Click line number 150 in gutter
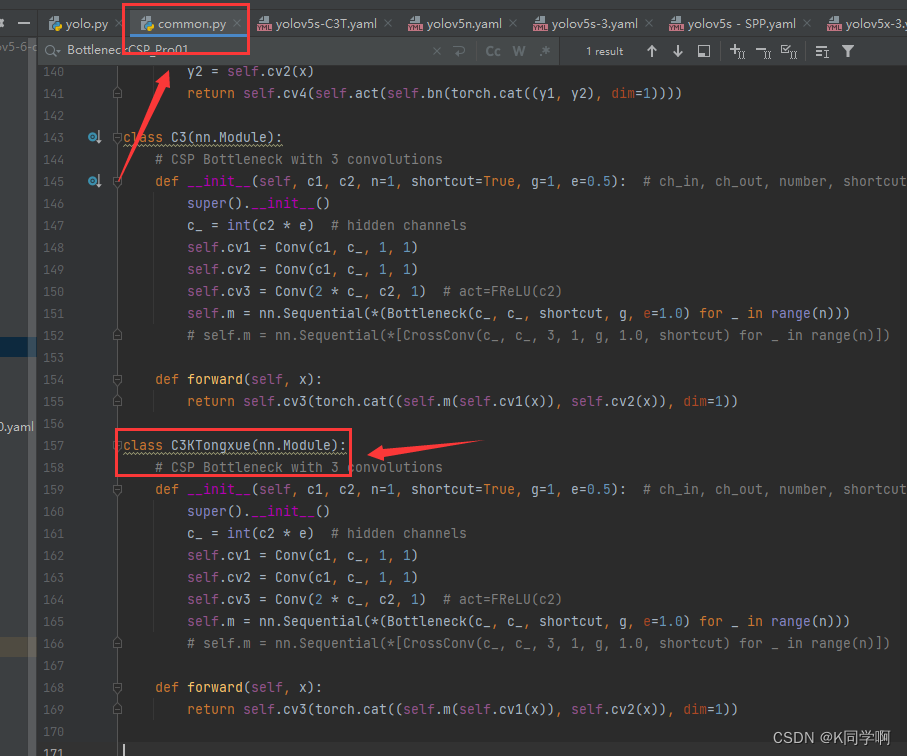Image resolution: width=907 pixels, height=756 pixels. (53, 292)
